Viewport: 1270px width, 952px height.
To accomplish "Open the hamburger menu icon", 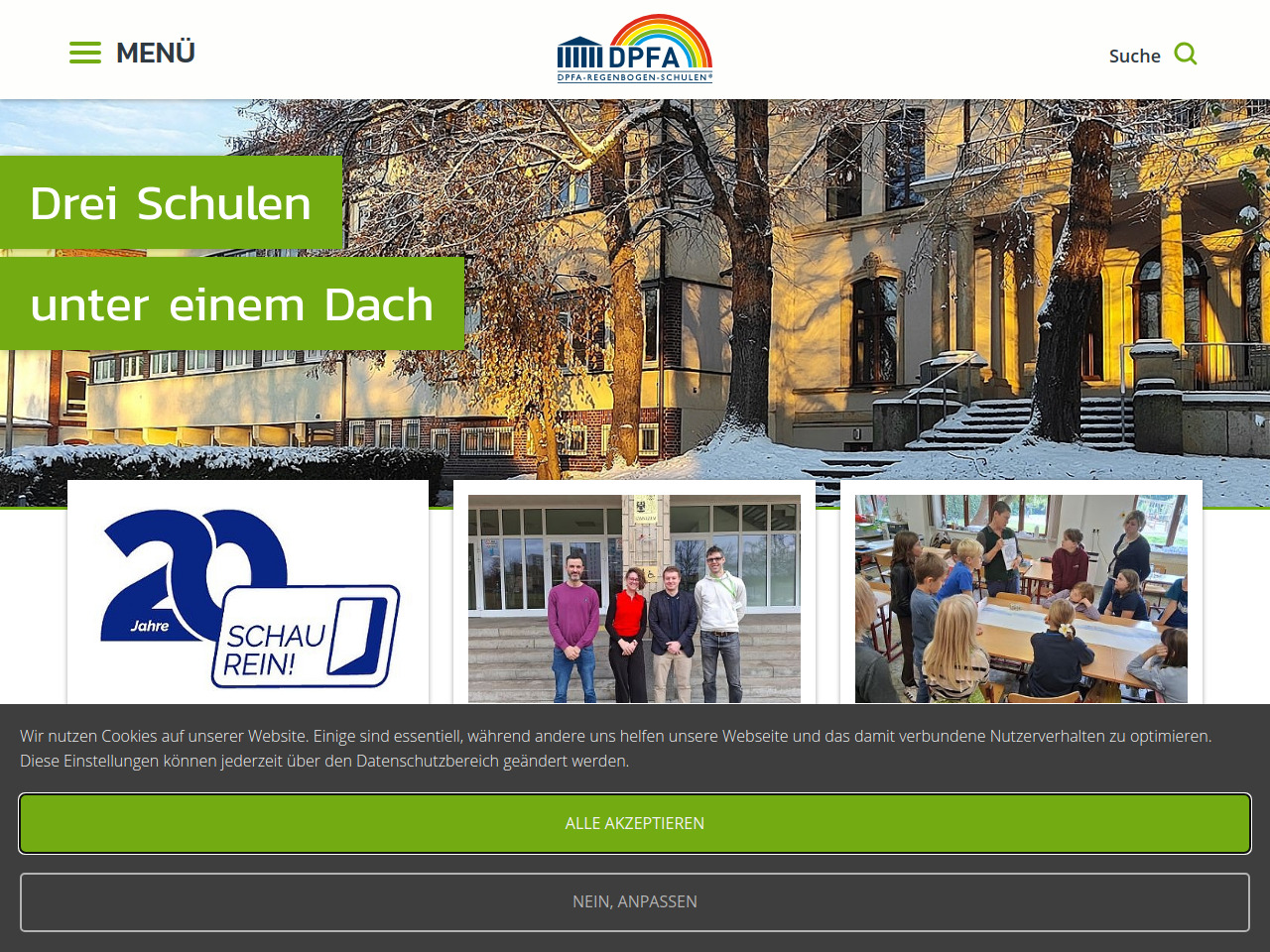I will pyautogui.click(x=85, y=54).
